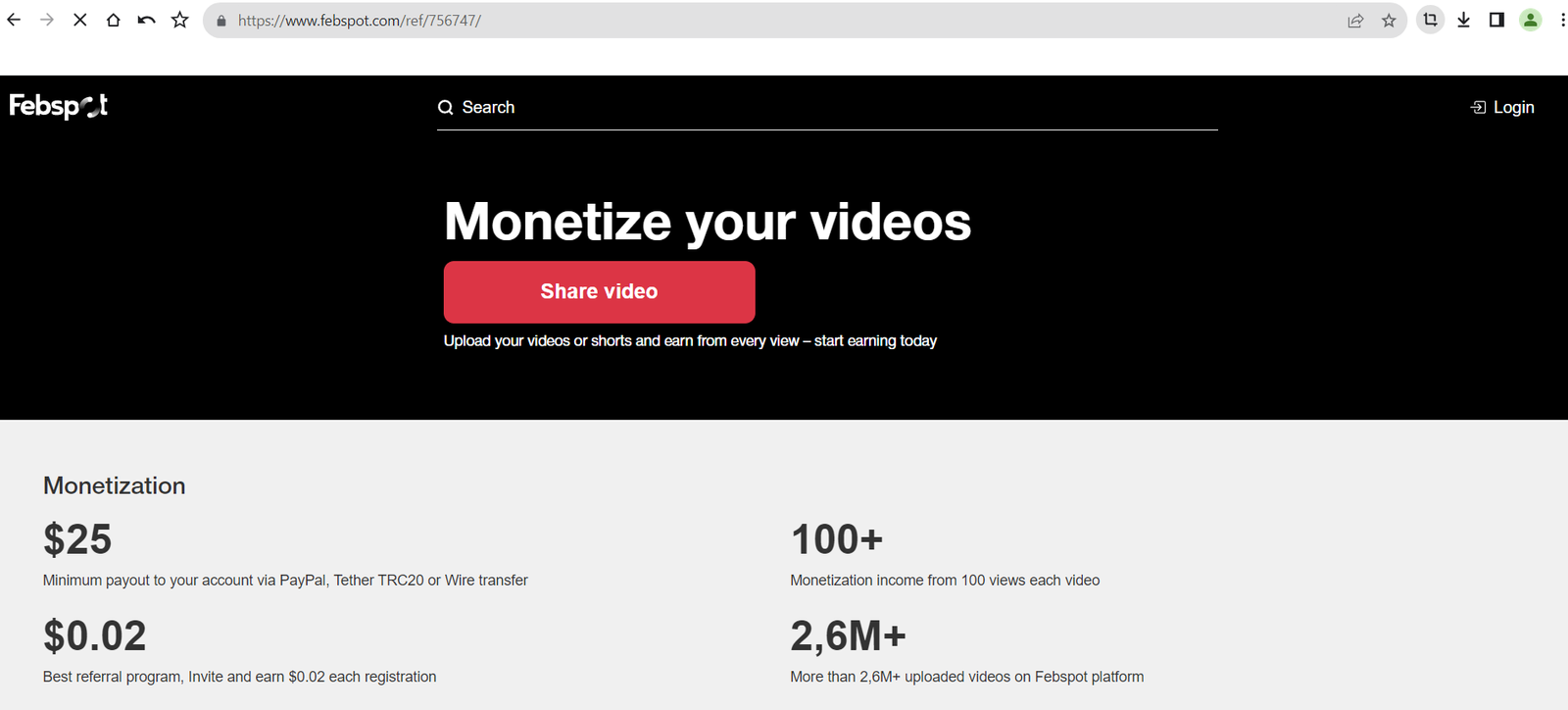This screenshot has width=1568, height=710.
Task: Open the browser home page
Action: tap(114, 20)
